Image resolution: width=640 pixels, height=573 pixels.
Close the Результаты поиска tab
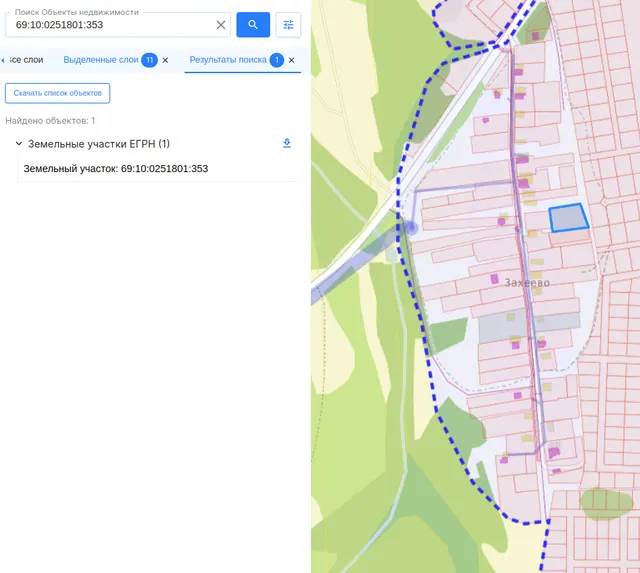click(x=291, y=60)
